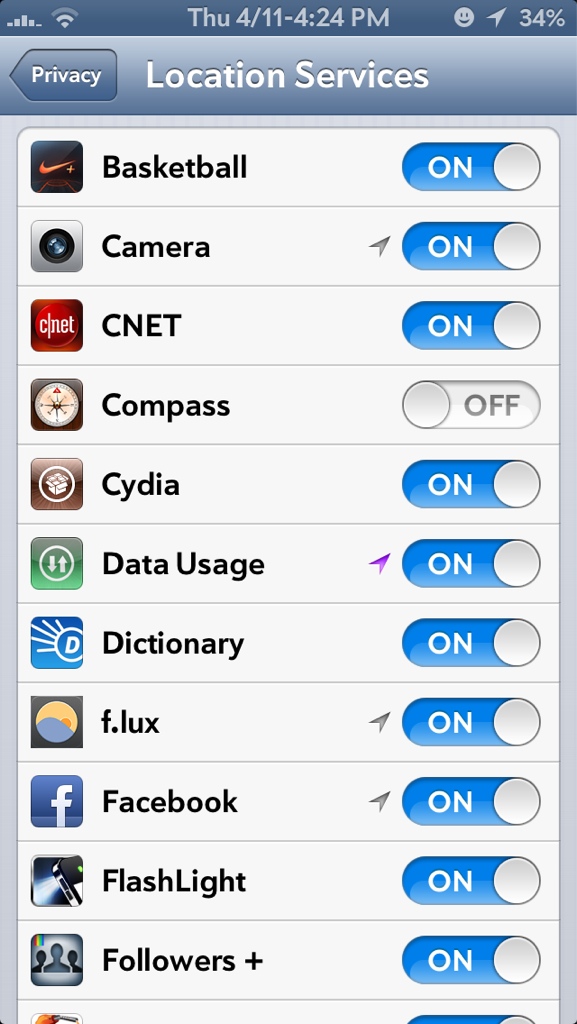Tap the Camera app icon
Viewport: 577px width, 1024px height.
coord(57,246)
